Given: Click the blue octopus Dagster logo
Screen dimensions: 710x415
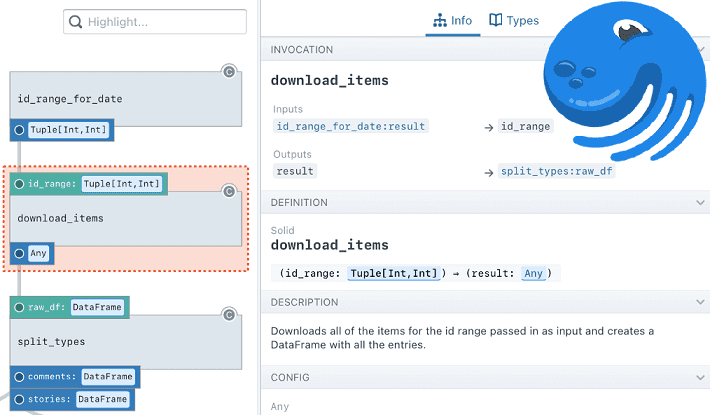Looking at the screenshot, I should [x=625, y=83].
